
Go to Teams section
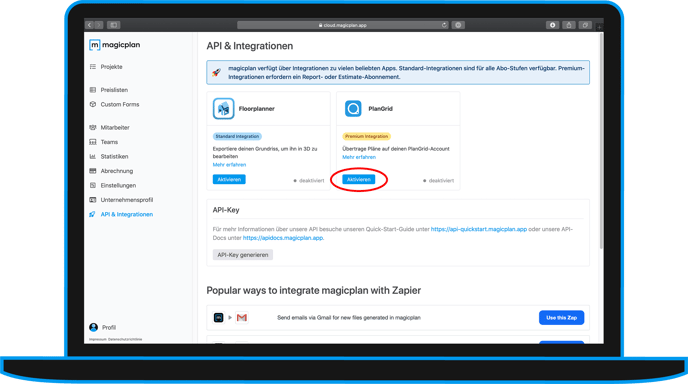click(109, 142)
